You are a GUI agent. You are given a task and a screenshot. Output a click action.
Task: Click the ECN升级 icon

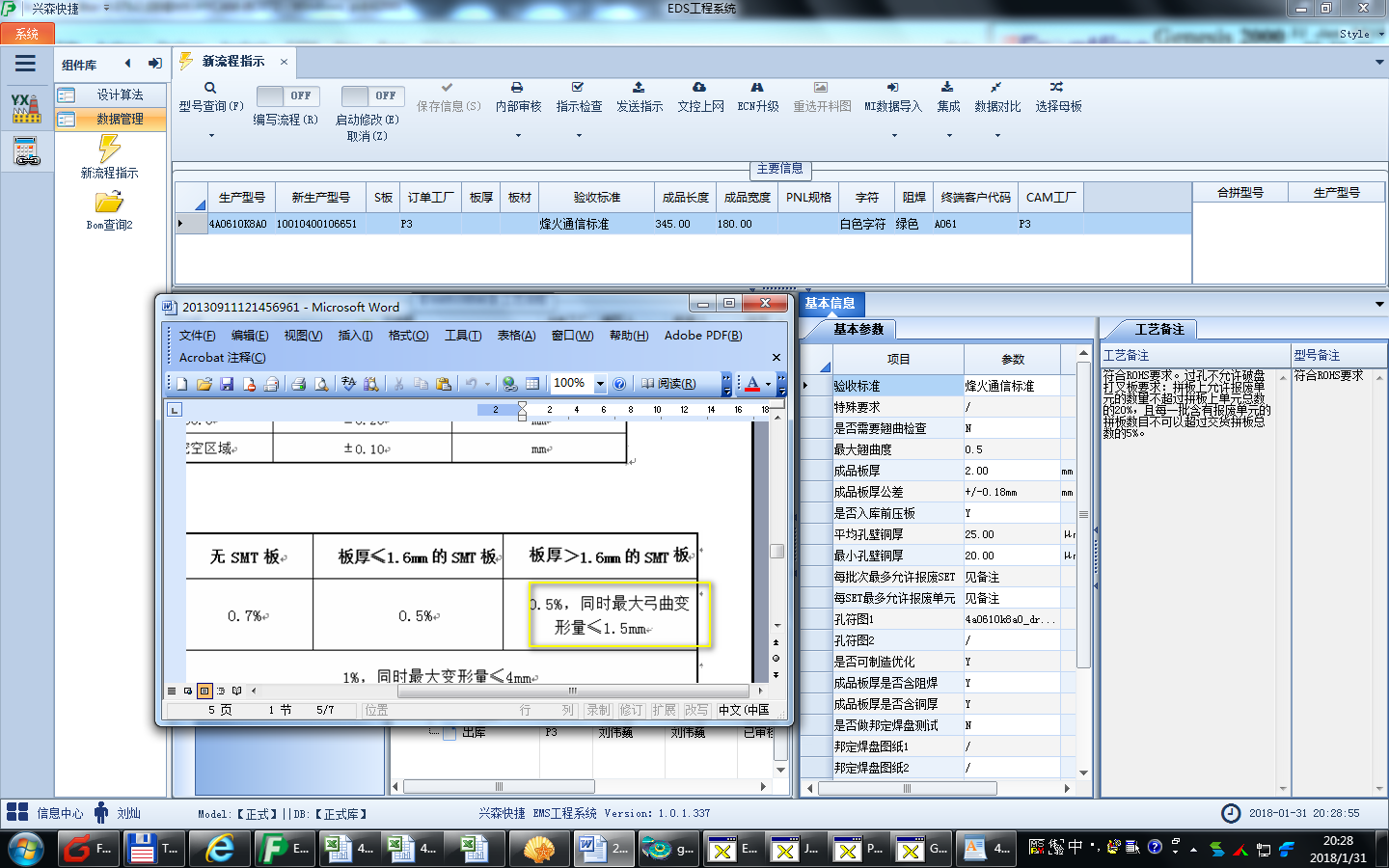click(757, 87)
